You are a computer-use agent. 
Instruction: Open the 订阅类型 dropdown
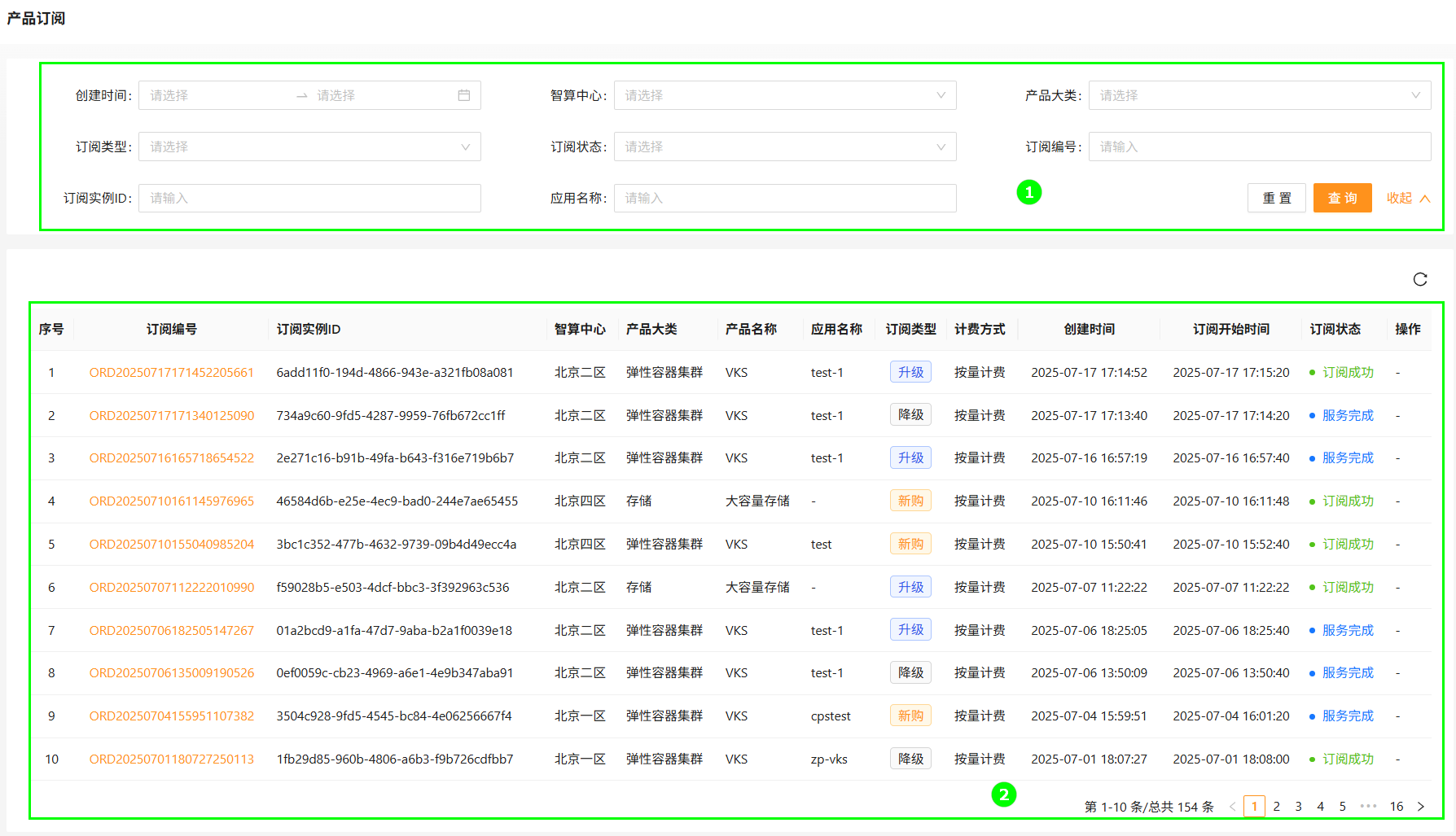tap(309, 147)
